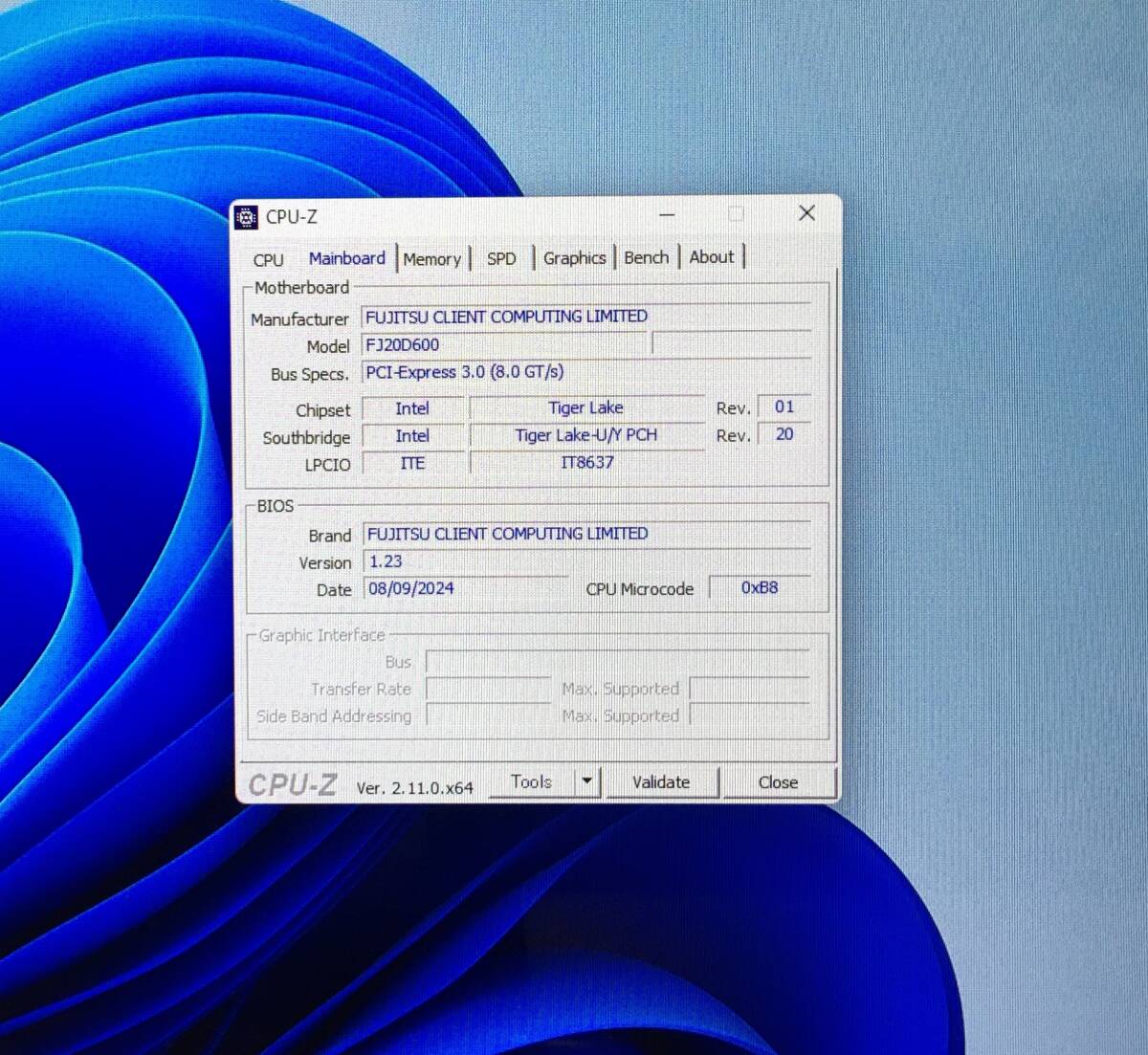1148x1055 pixels.
Task: Select the Mainboard tab
Action: pos(346,258)
